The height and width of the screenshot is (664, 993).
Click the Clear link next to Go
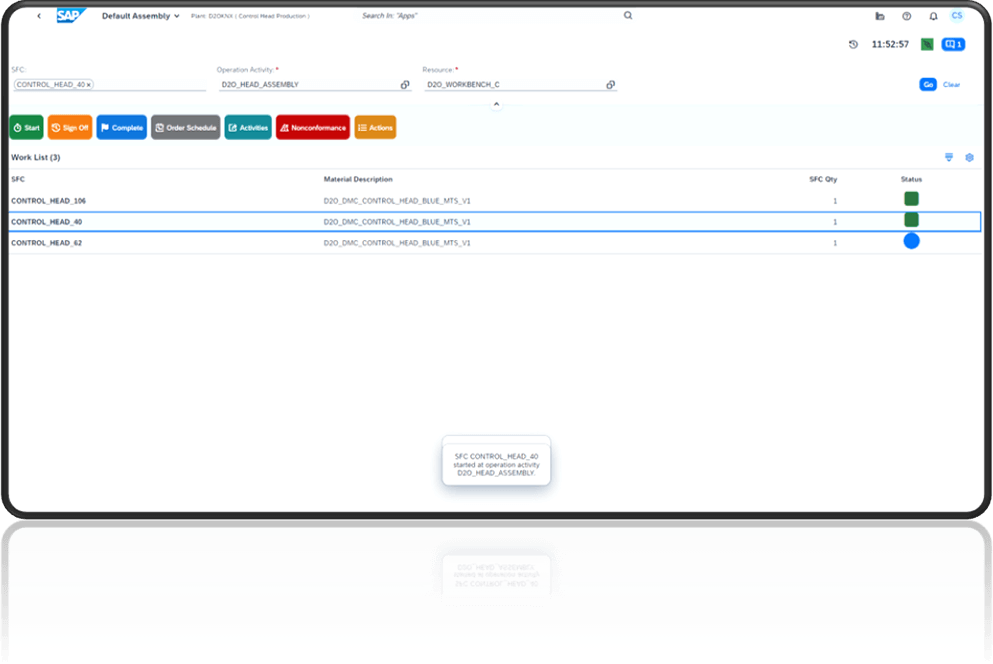coord(950,84)
